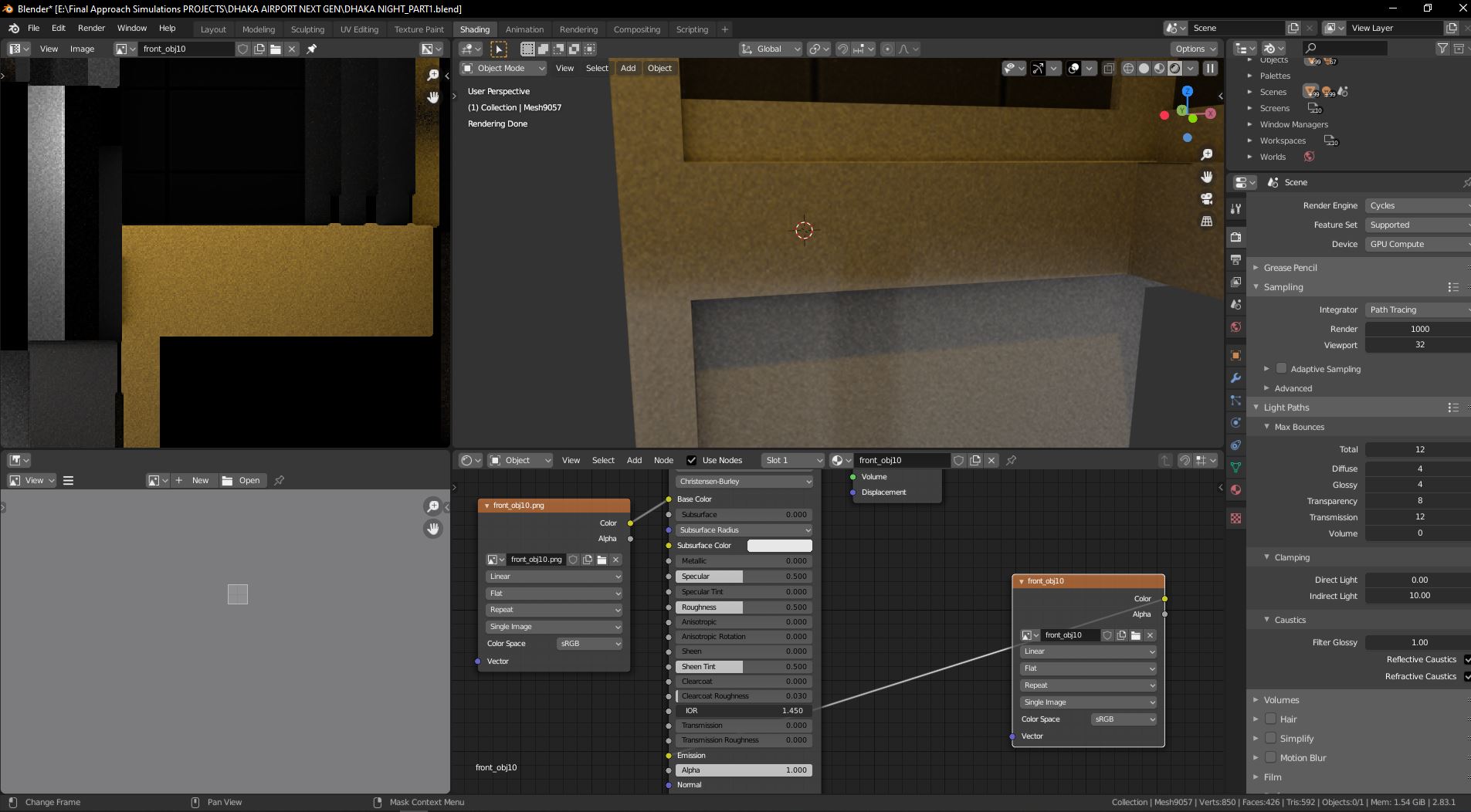Screen dimensions: 1471x812
Task: Open the Modifier properties wrench icon
Action: coord(1235,378)
